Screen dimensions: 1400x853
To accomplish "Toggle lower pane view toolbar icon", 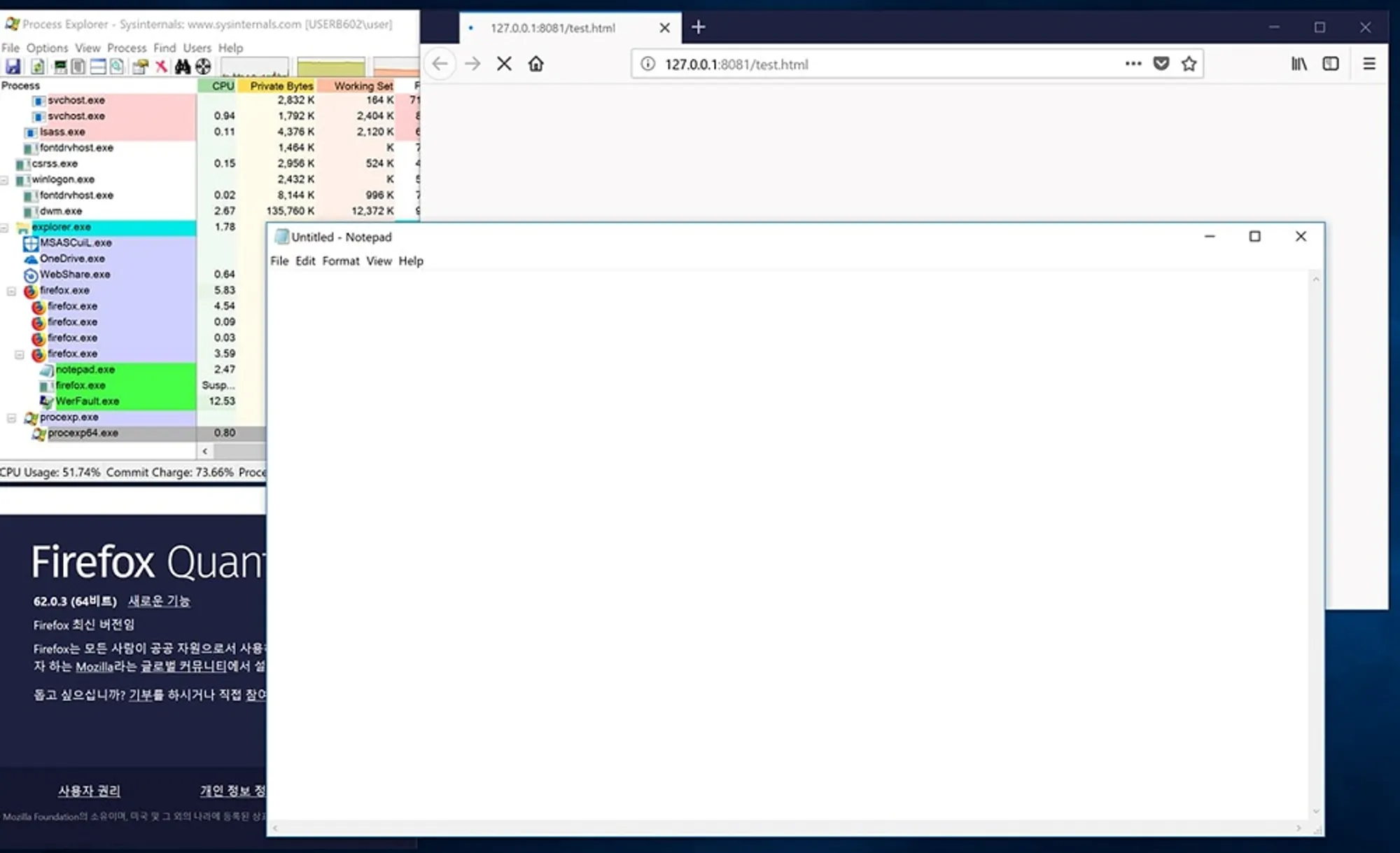I will (x=98, y=67).
